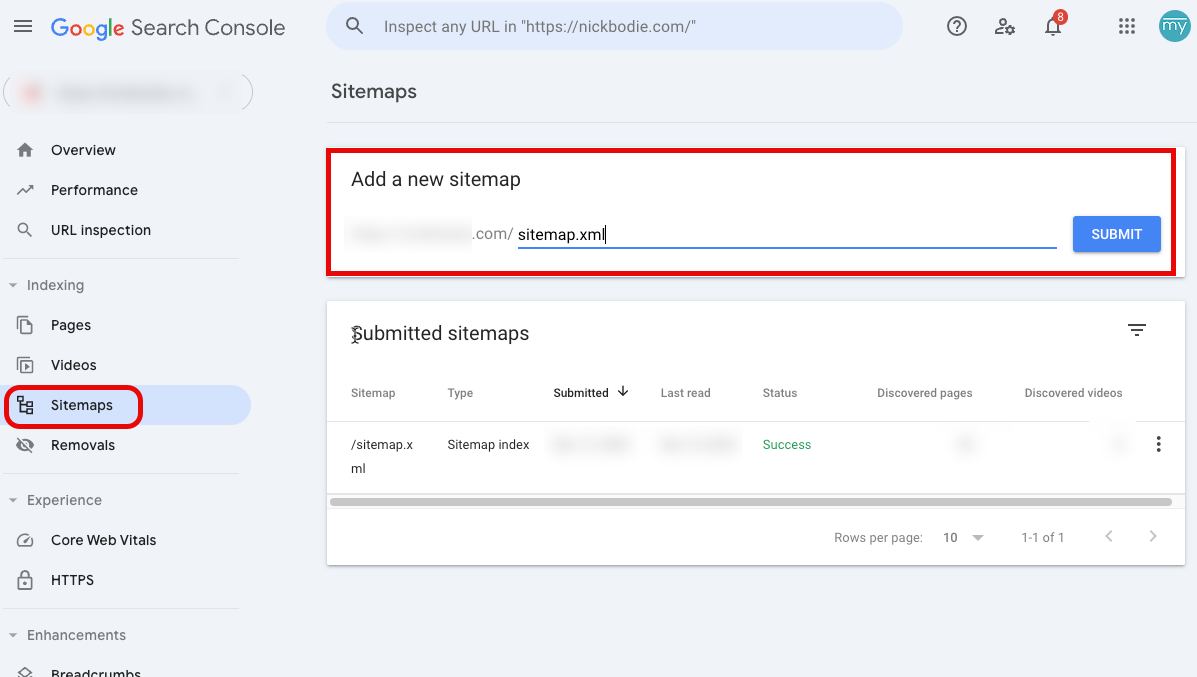Click the URL inspection magnifier icon
This screenshot has width=1197, height=677.
(25, 230)
